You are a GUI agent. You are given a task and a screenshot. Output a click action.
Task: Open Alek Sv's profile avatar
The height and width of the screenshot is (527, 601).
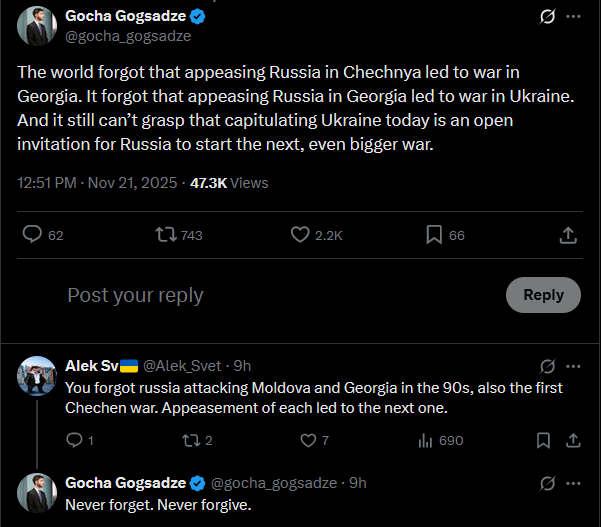click(37, 374)
